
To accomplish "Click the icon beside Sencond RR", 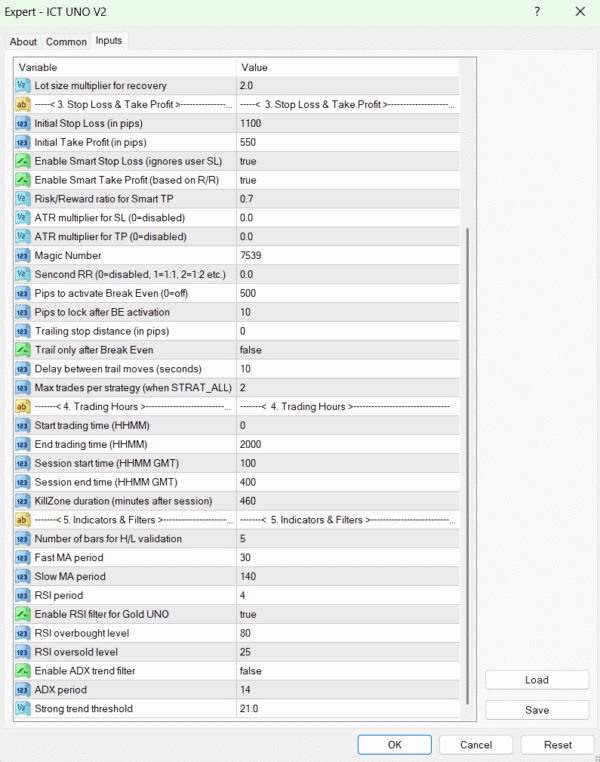I will 22,275.
